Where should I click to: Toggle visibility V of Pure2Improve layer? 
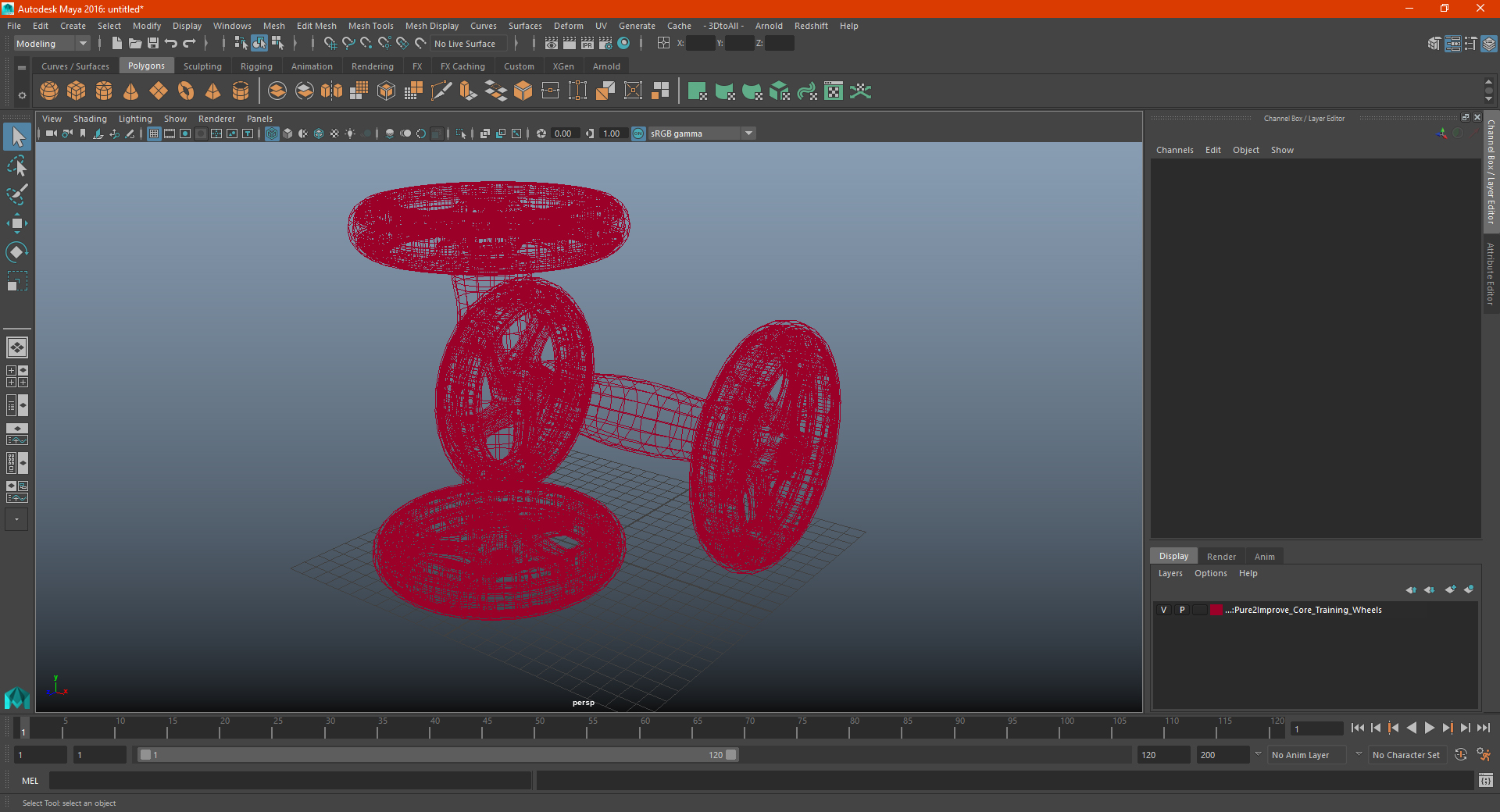tap(1163, 610)
